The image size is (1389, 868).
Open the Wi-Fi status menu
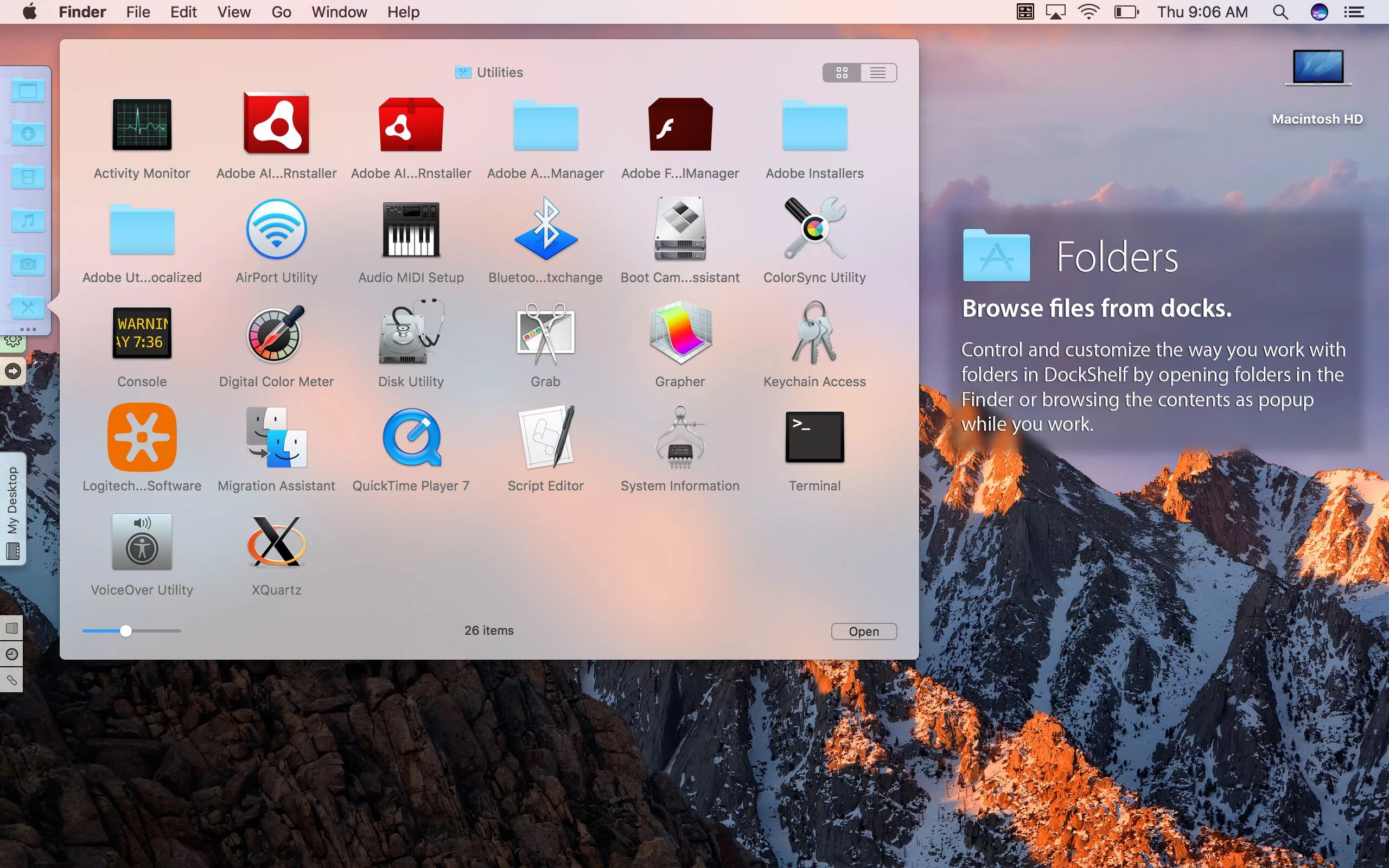pyautogui.click(x=1088, y=12)
